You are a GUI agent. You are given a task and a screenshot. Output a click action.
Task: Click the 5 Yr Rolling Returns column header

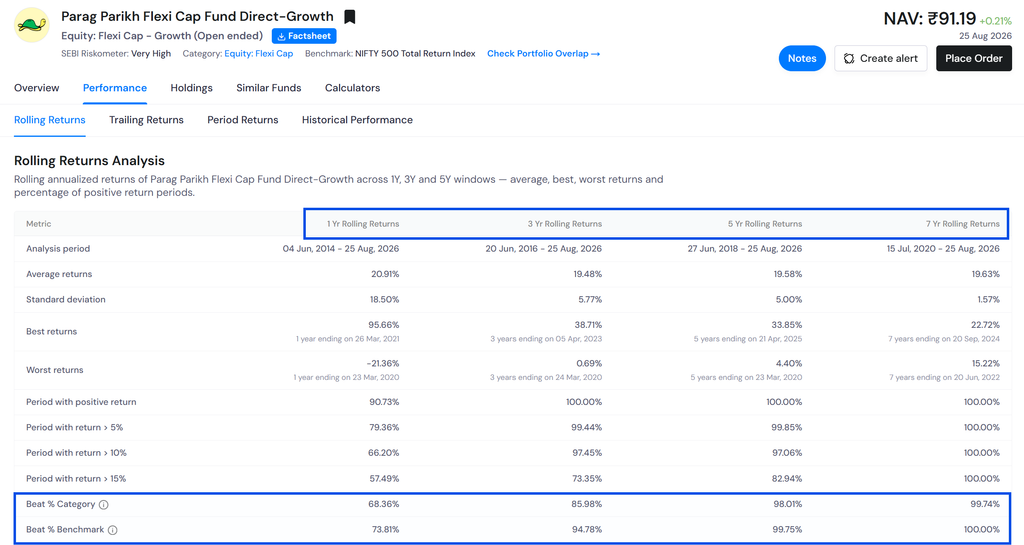[765, 224]
